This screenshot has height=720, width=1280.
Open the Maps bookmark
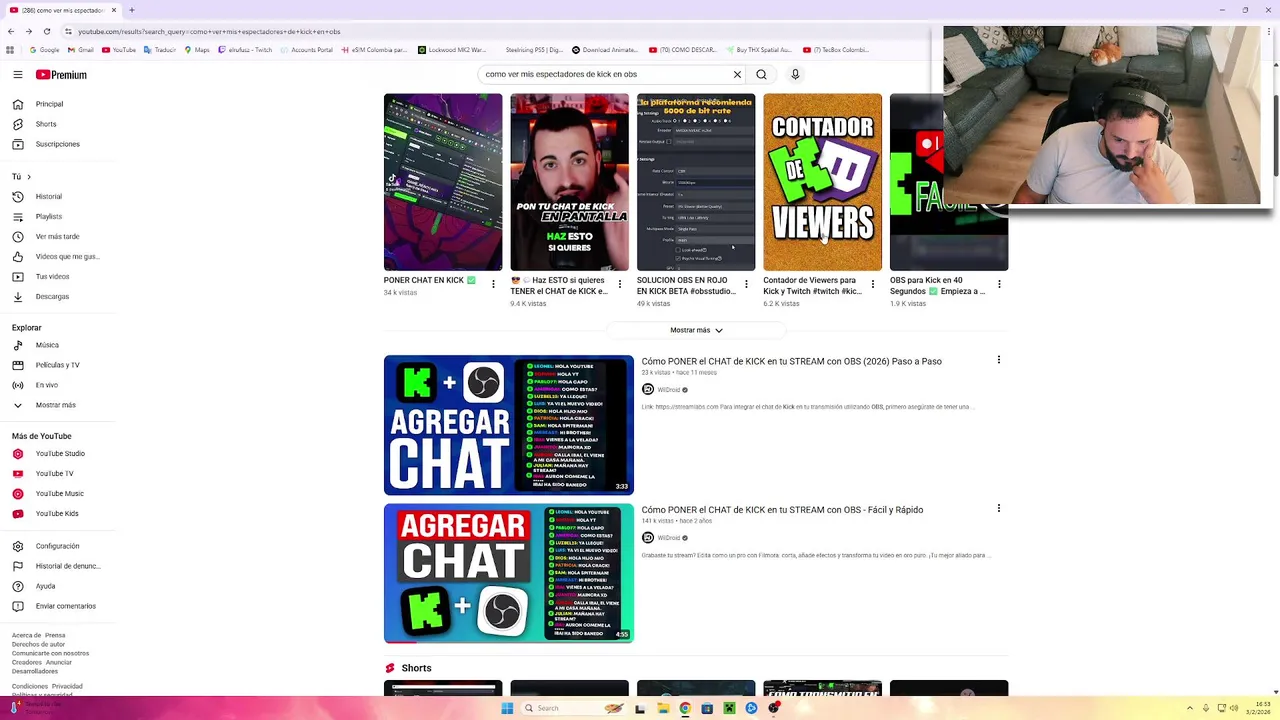click(197, 50)
